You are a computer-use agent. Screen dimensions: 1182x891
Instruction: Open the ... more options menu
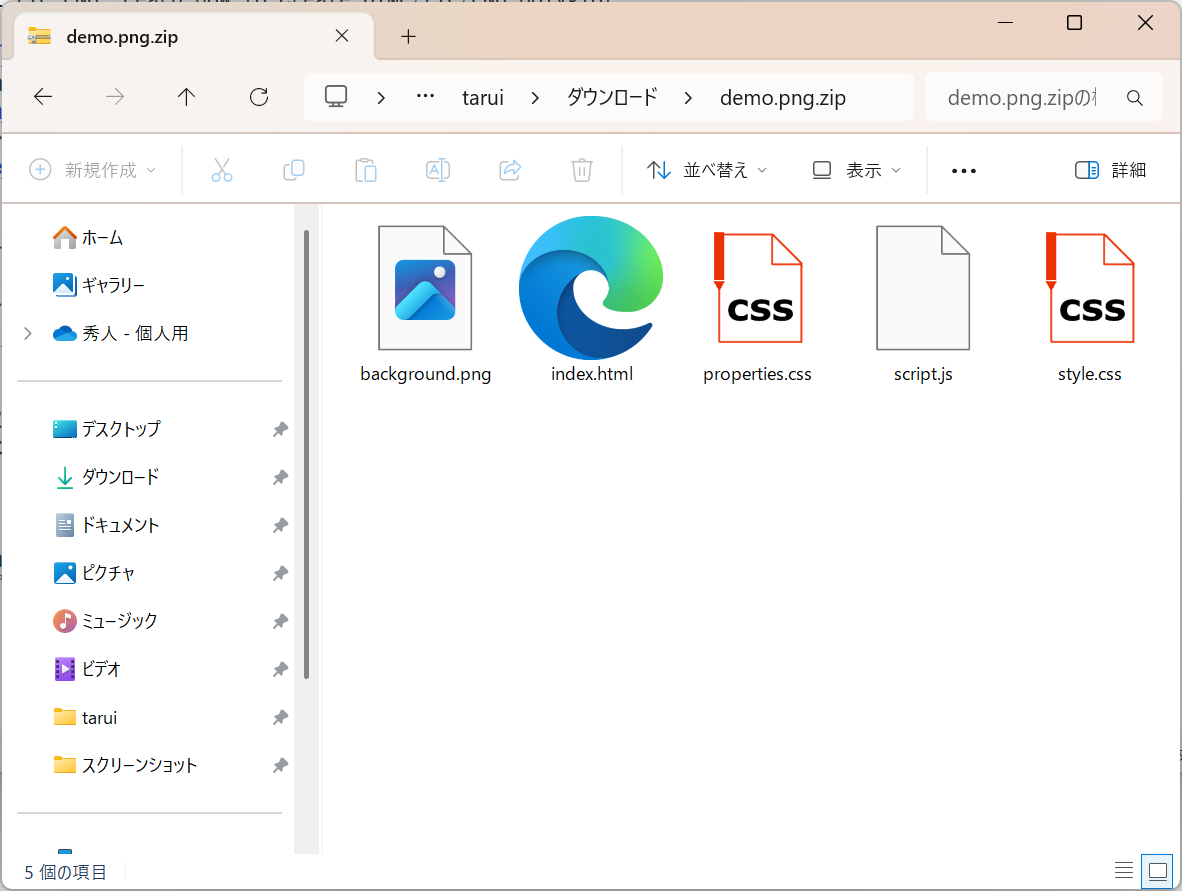tap(963, 170)
